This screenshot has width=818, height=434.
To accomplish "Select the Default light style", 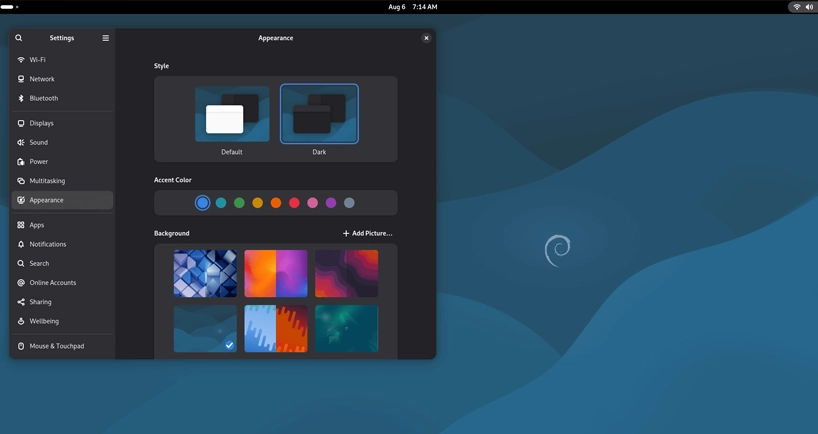I will click(232, 114).
